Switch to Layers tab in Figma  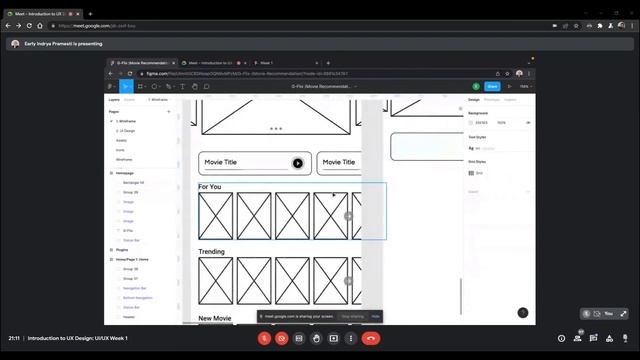pyautogui.click(x=114, y=100)
